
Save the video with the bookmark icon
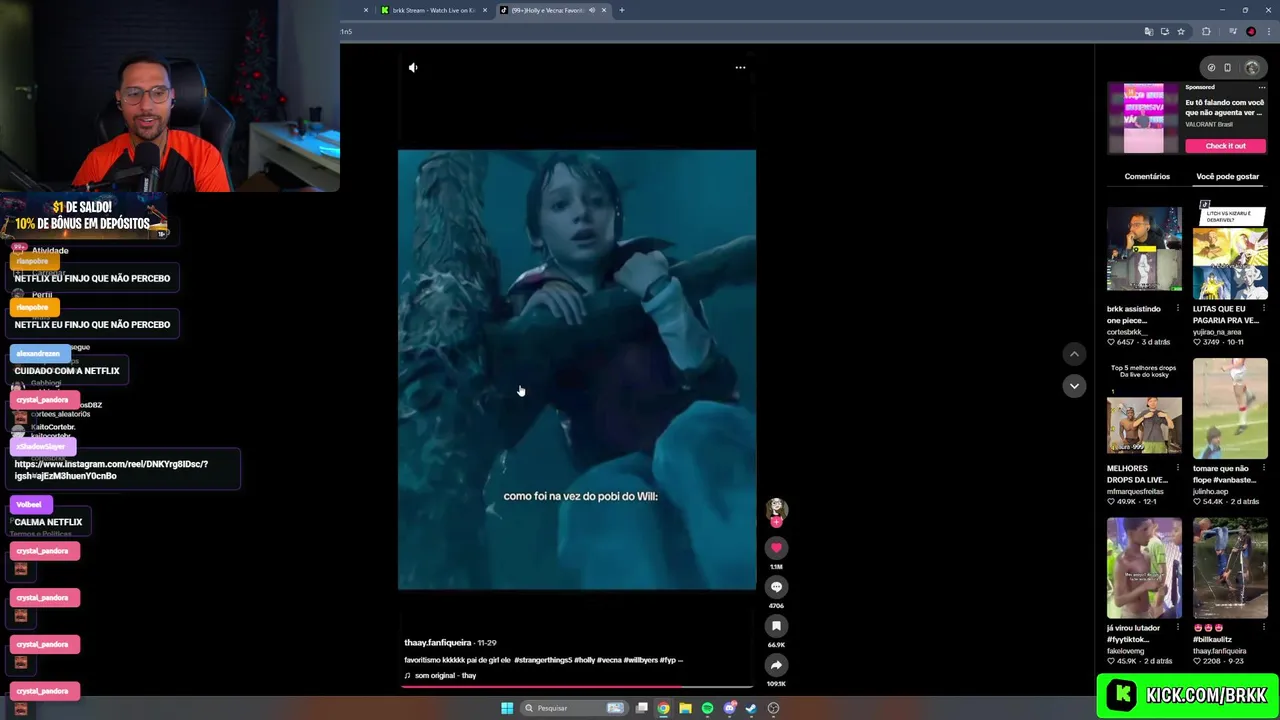point(776,626)
